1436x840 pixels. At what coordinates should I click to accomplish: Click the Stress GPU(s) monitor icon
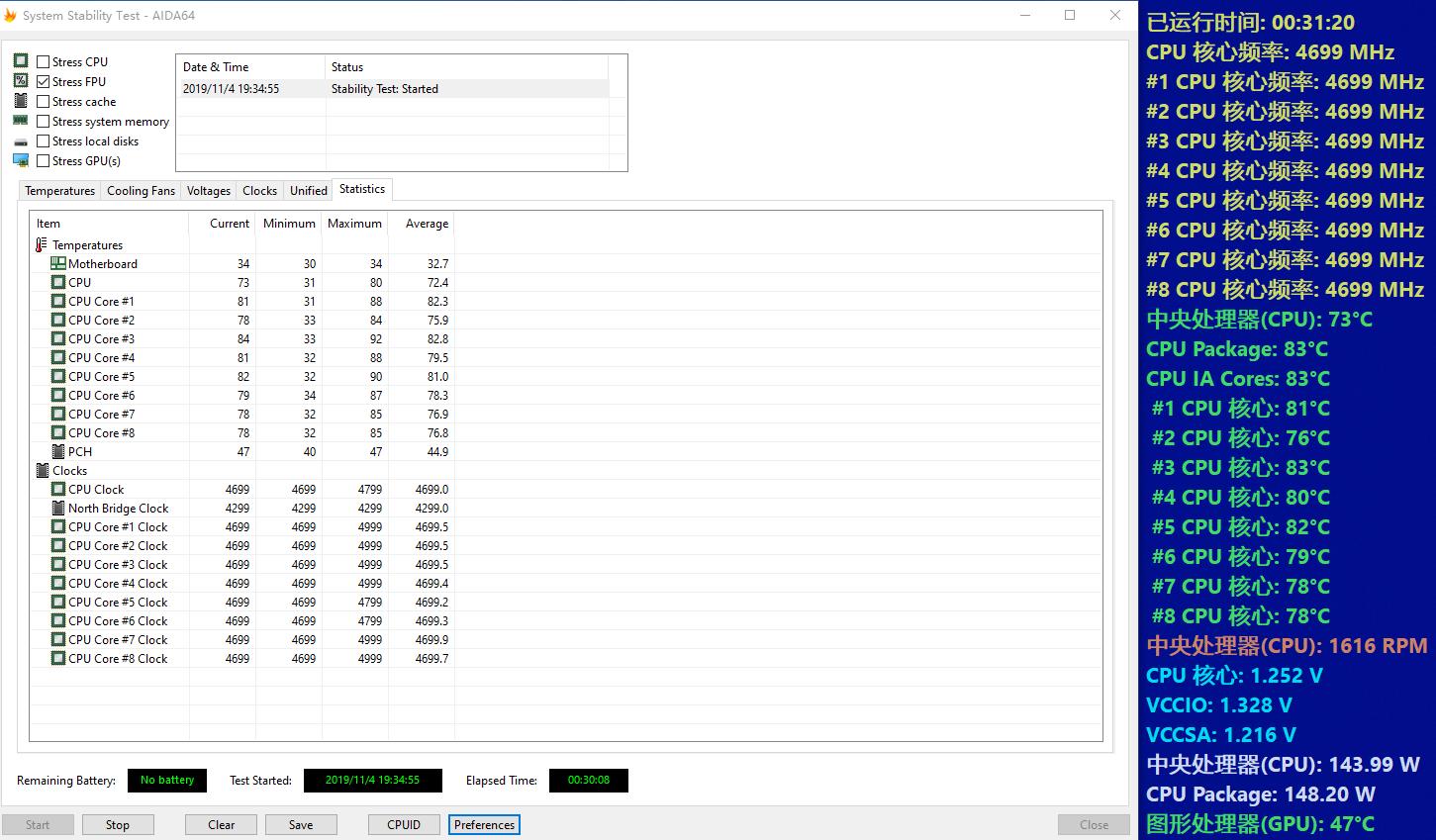coord(21,160)
